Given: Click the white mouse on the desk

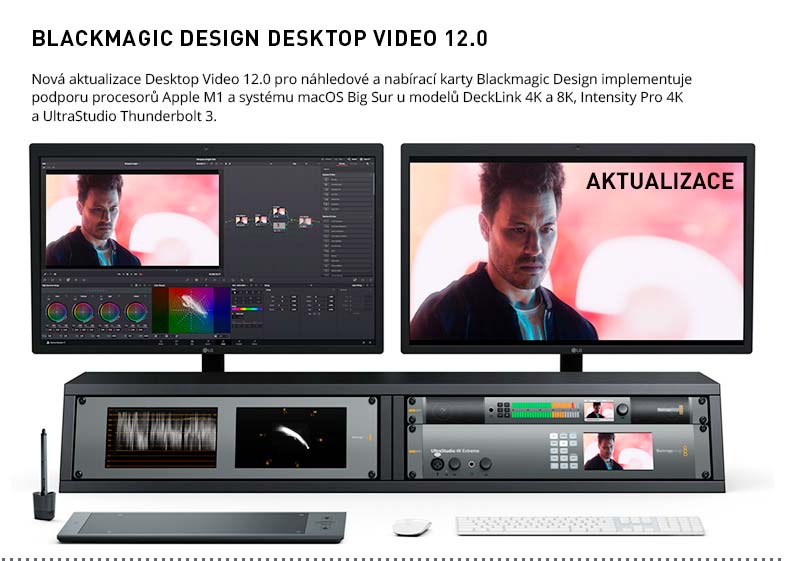Looking at the screenshot, I should click(412, 527).
